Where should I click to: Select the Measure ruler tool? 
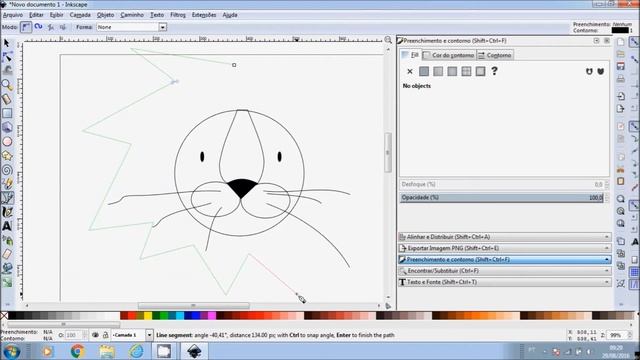(7, 99)
